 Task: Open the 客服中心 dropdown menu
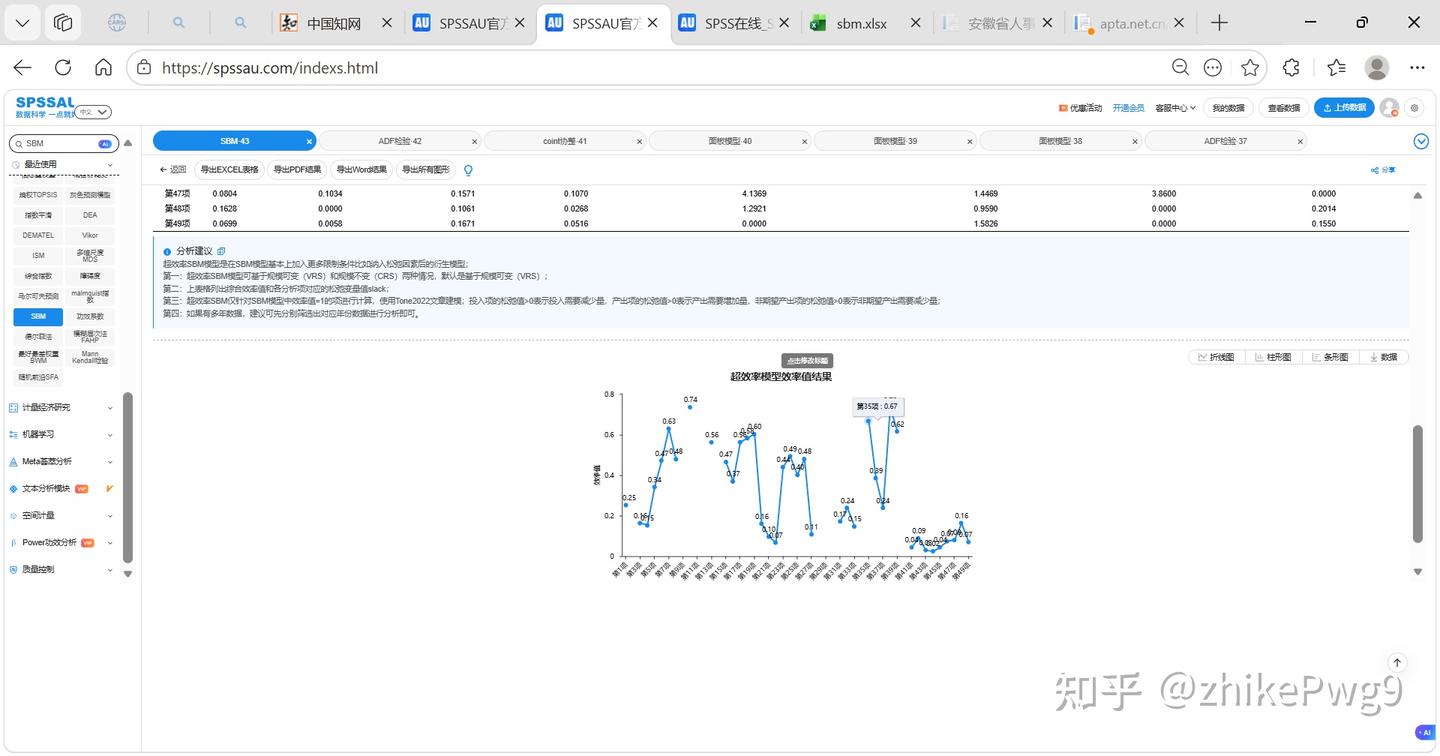[x=1175, y=108]
